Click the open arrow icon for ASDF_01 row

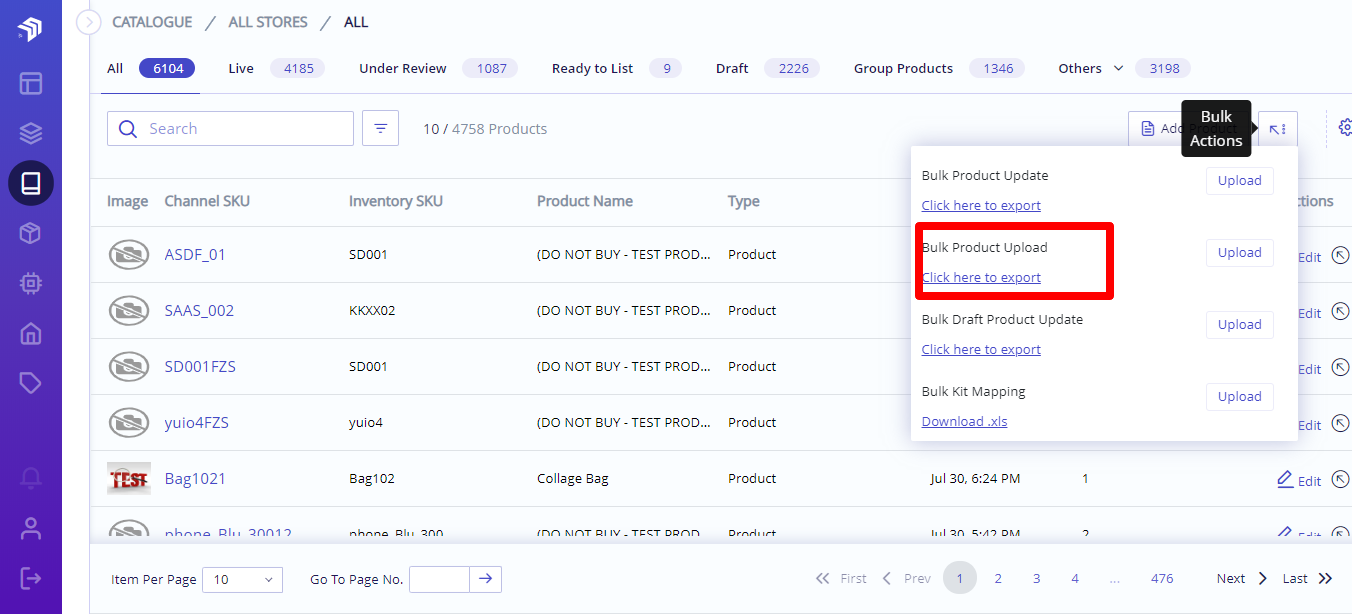coord(1341,256)
